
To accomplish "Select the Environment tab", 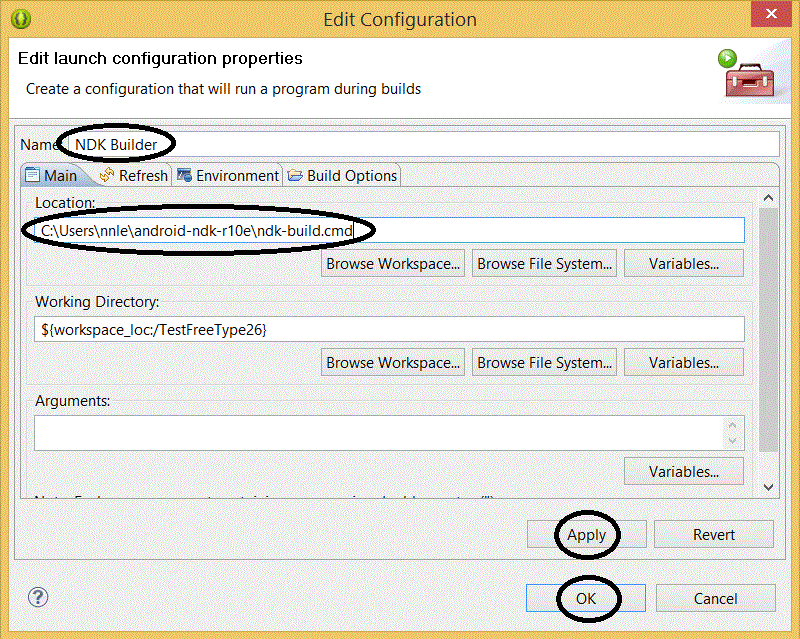I will coord(228,176).
